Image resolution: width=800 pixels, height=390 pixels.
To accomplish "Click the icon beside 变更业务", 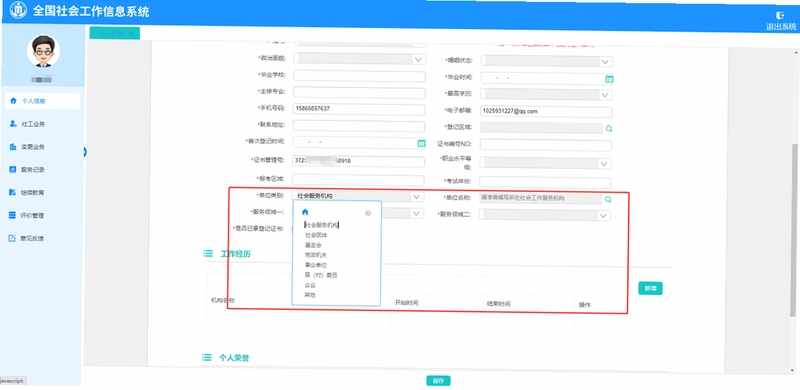I will (13, 147).
